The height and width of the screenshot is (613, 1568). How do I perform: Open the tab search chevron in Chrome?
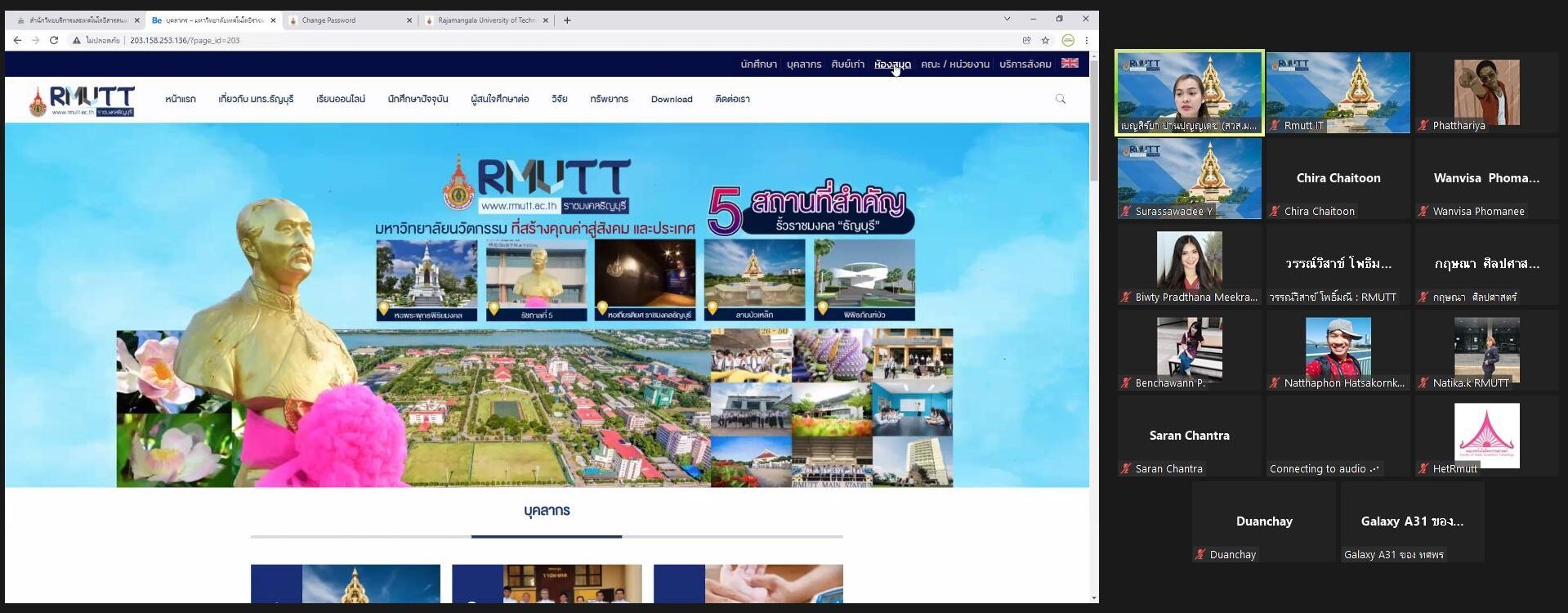(1007, 19)
